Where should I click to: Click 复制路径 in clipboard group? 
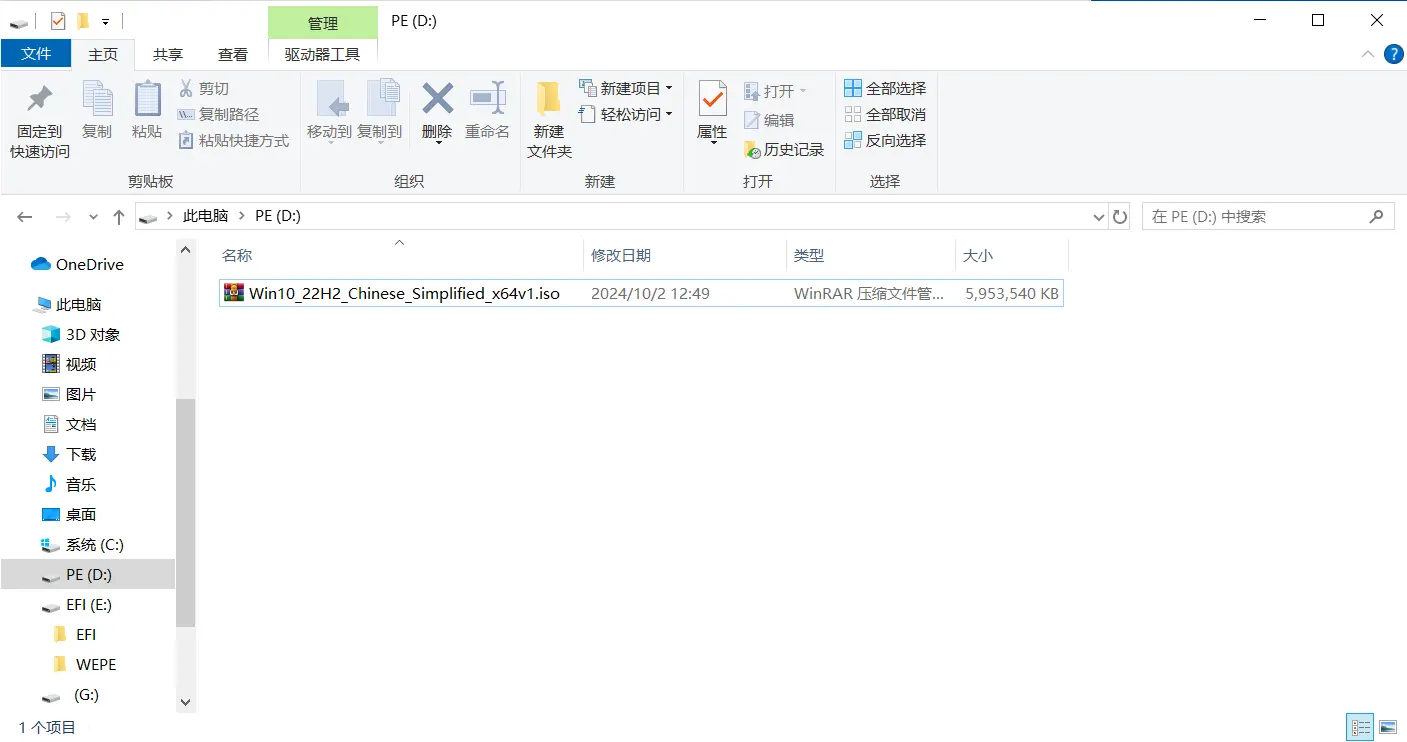click(218, 114)
